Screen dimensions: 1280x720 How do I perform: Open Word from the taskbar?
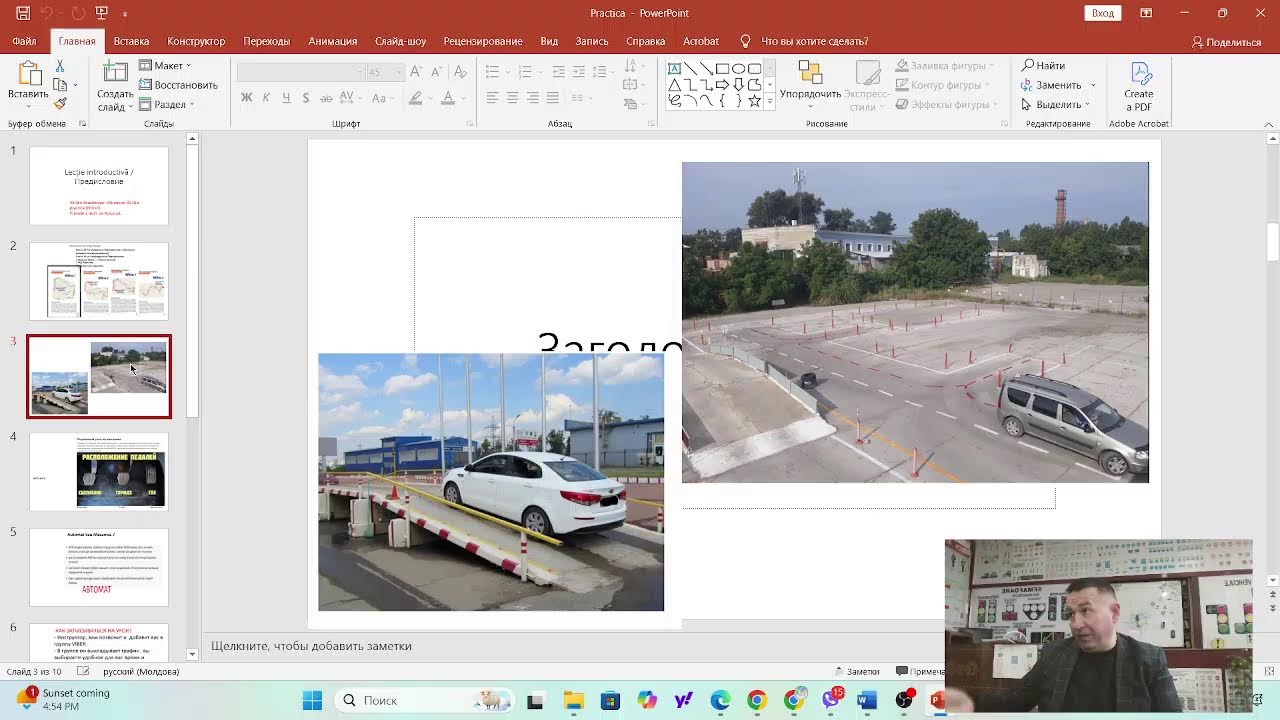tap(867, 700)
